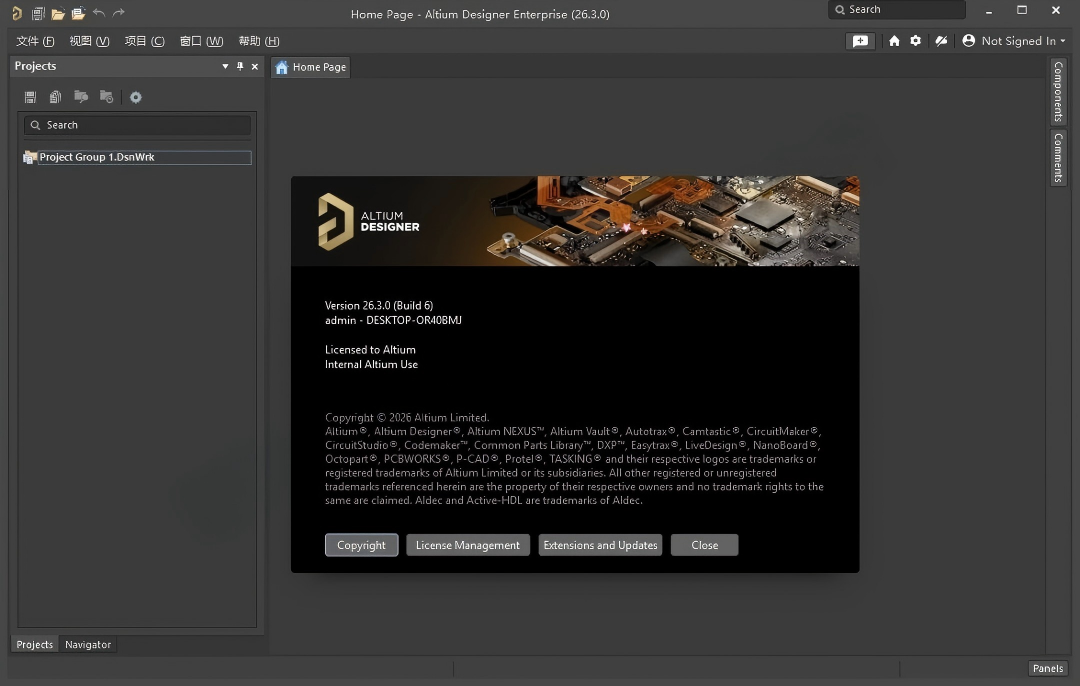Click the disconnected cloud status icon
The width and height of the screenshot is (1080, 686).
pyautogui.click(x=941, y=41)
